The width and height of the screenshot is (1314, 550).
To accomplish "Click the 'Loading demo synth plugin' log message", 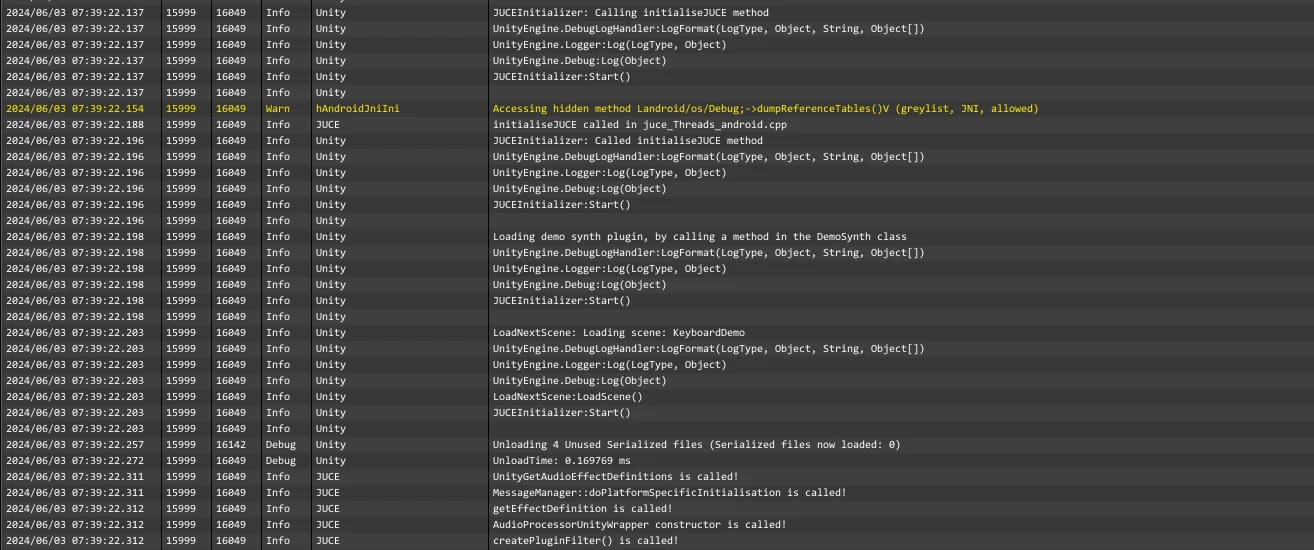I will click(699, 237).
